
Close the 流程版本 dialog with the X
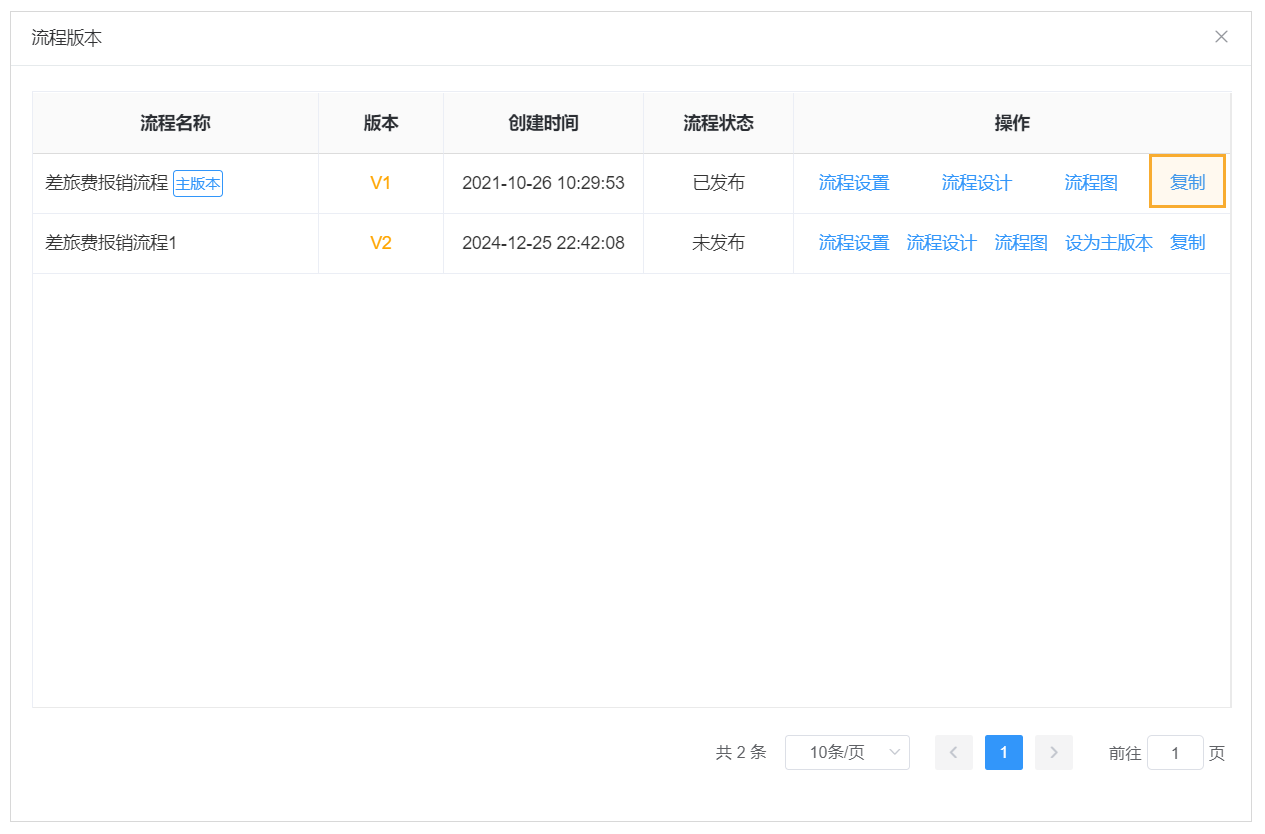pos(1221,36)
